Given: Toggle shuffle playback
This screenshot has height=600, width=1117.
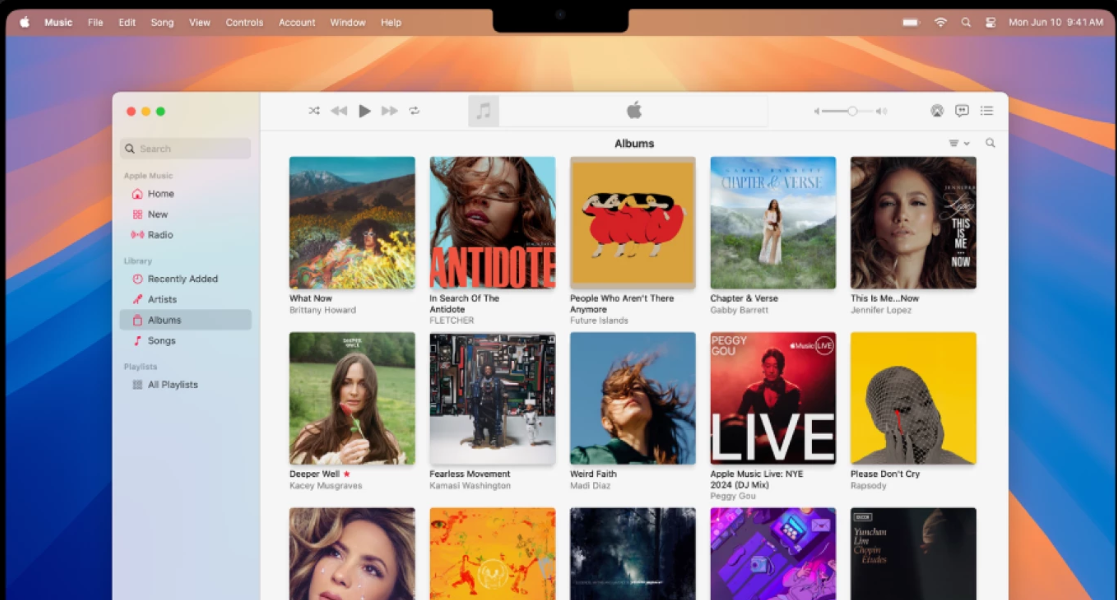Looking at the screenshot, I should pos(314,110).
